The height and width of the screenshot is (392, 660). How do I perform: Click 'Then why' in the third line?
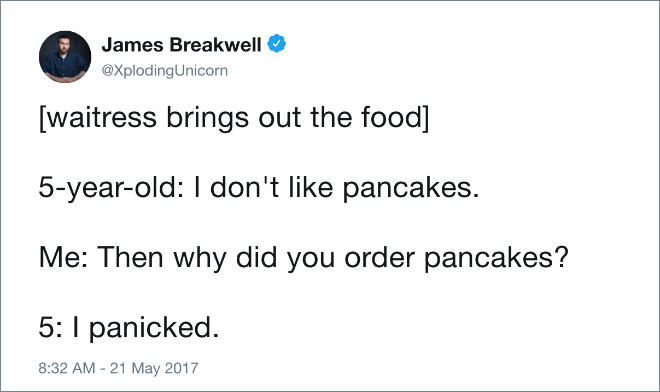[x=162, y=258]
